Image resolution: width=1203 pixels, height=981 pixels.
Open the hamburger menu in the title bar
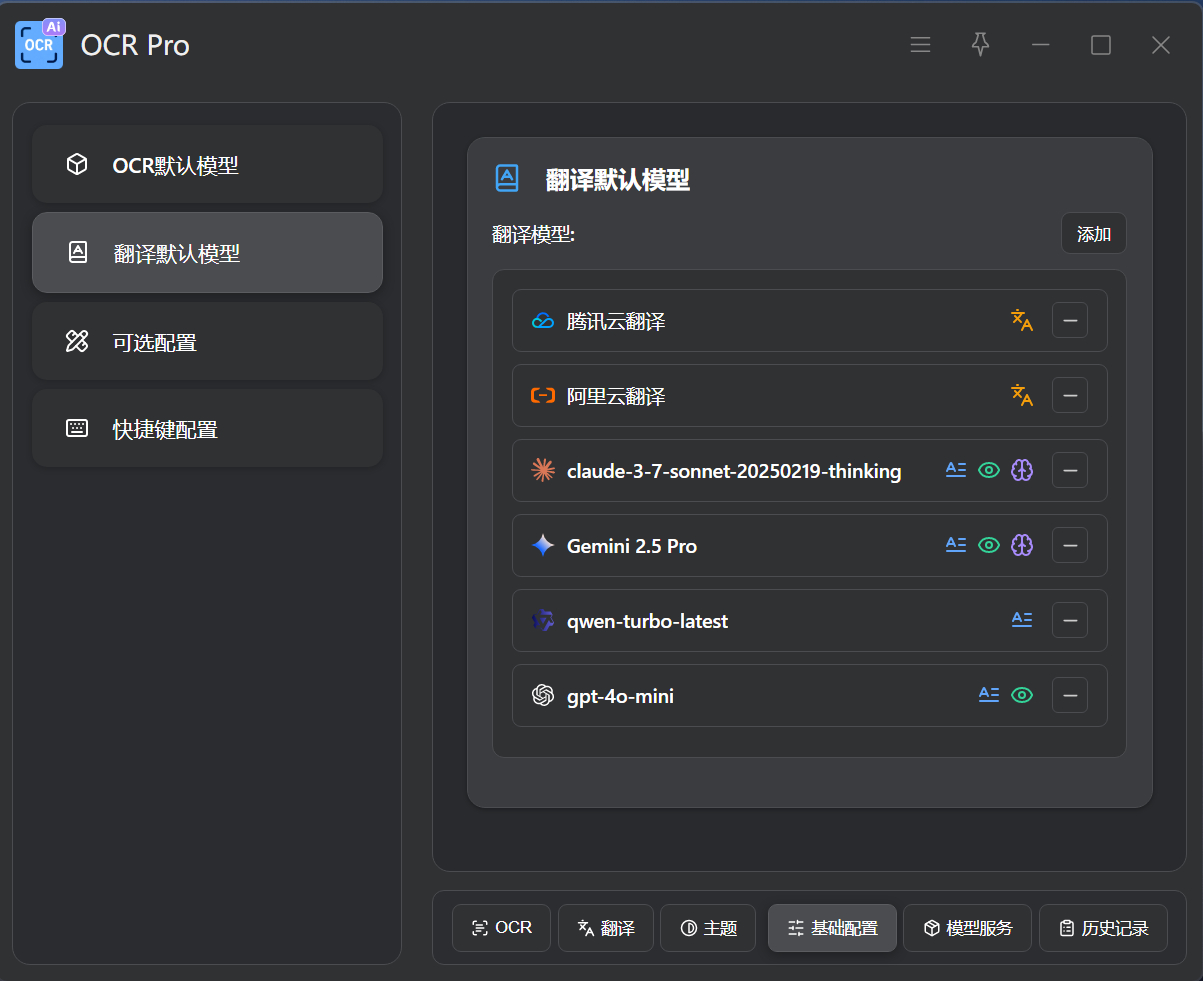[920, 45]
